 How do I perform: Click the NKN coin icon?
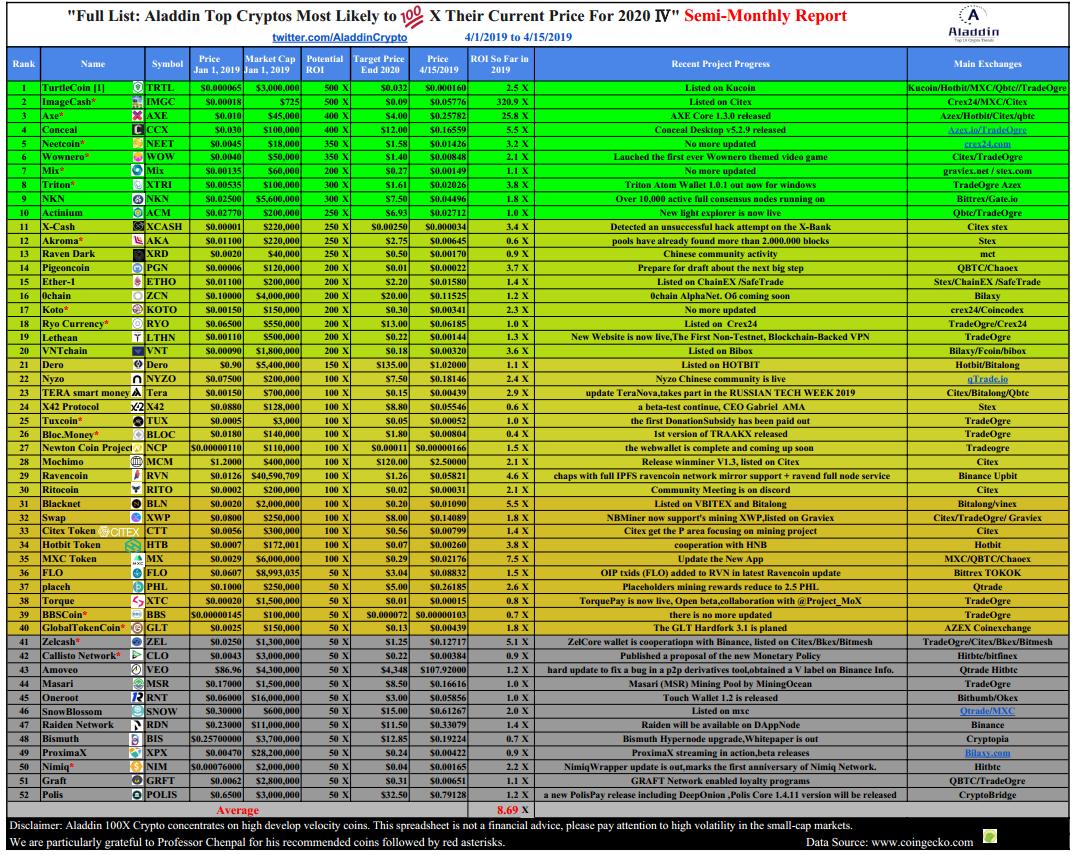click(x=138, y=199)
